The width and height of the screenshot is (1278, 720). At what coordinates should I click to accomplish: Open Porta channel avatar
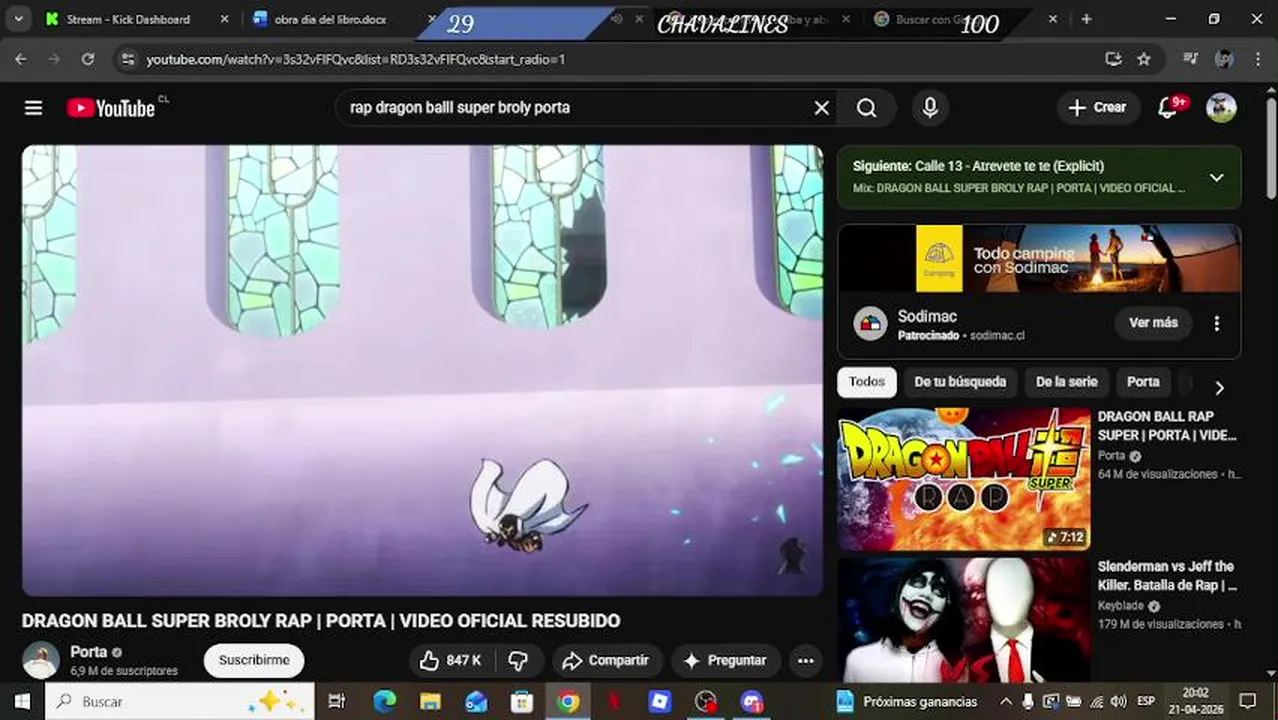(x=41, y=661)
